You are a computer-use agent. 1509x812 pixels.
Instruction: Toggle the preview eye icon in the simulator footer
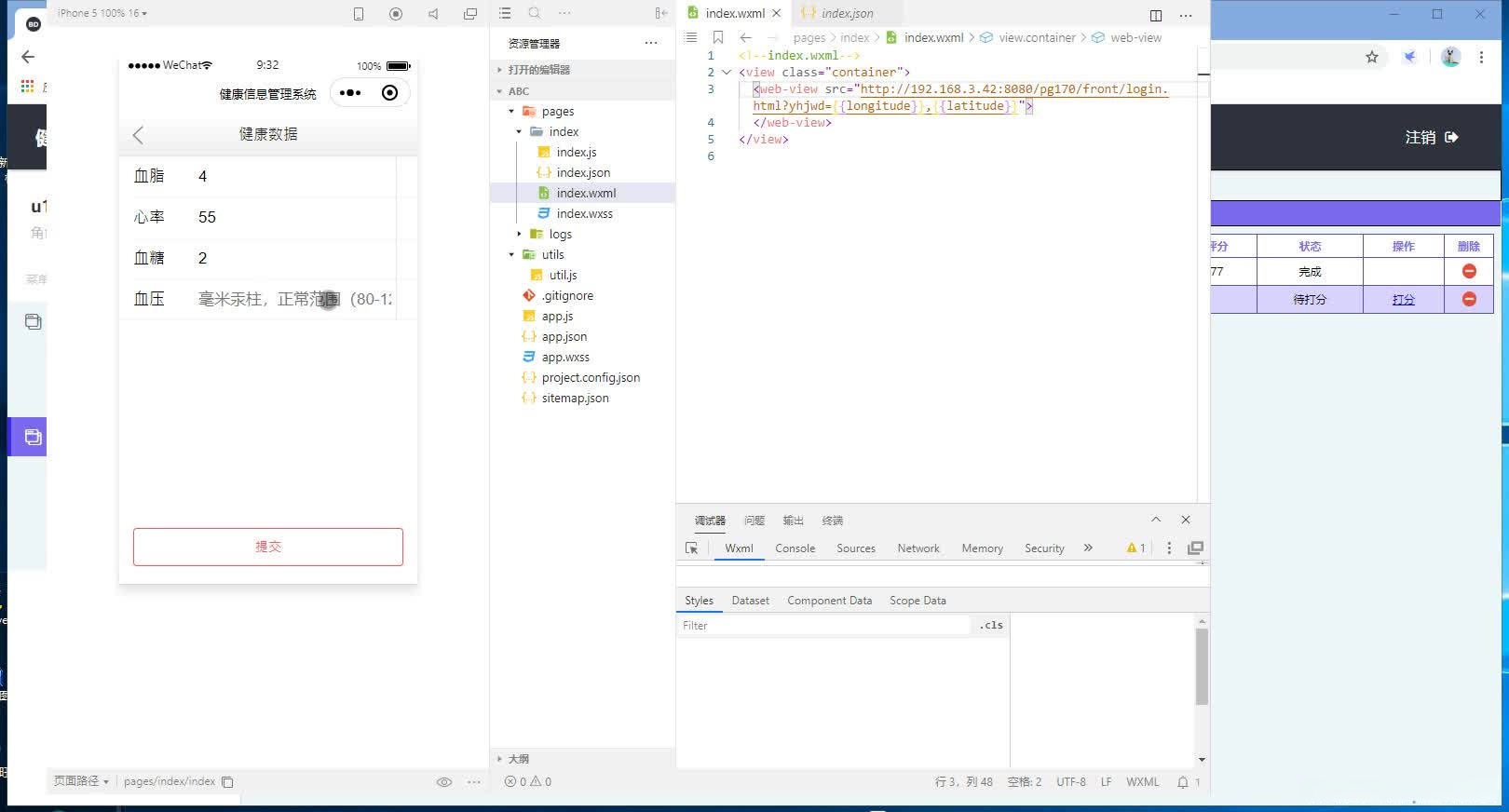tap(444, 782)
